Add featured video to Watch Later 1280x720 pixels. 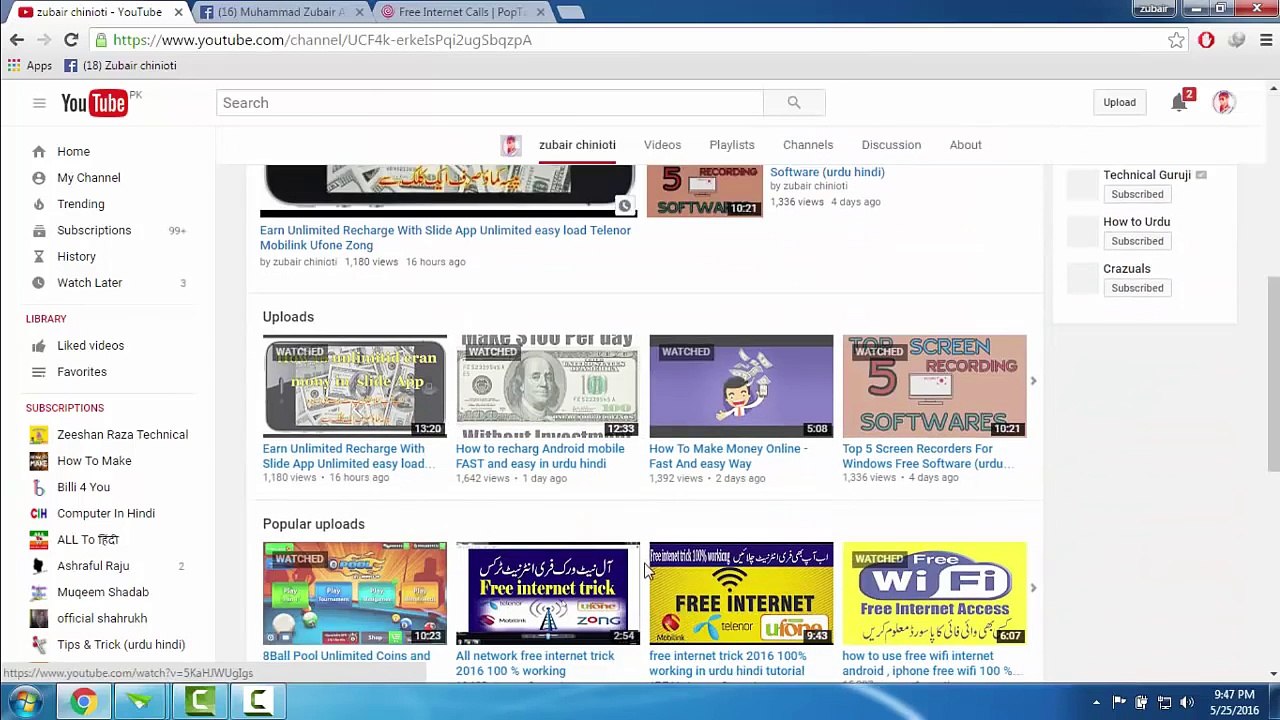624,206
